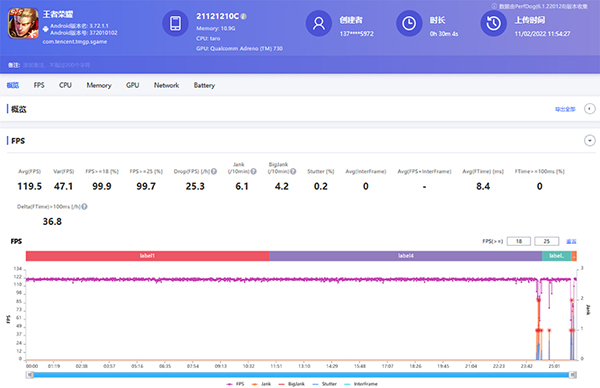Screen dimensions: 600x388
Task: Switch to the Memory tab
Action: 99,85
